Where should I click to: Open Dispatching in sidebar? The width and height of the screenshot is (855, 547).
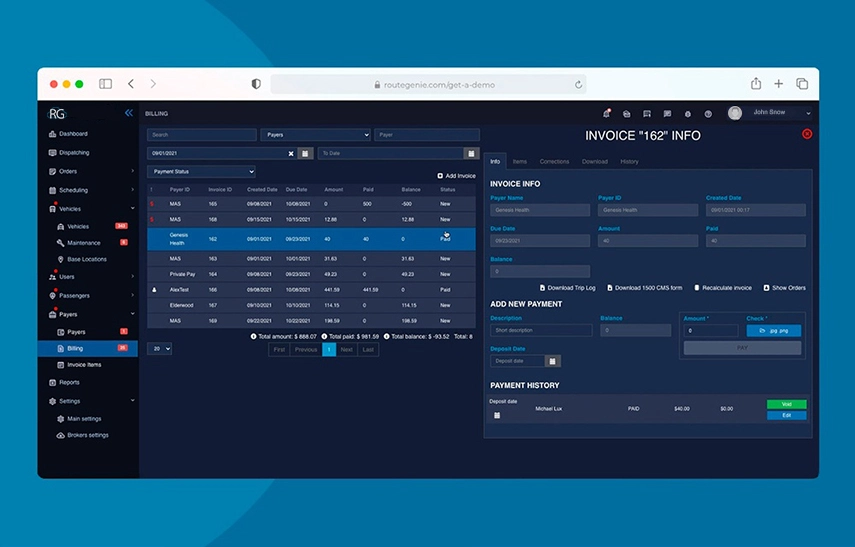(69, 153)
